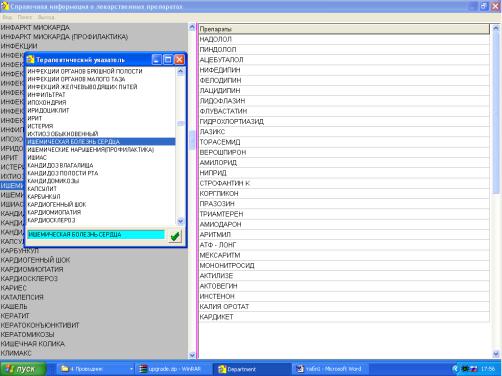Select КАНДИДОЗ ВЛАГАЛИЩА in dialog list
Image resolution: width=502 pixels, height=376 pixels.
click(x=101, y=165)
